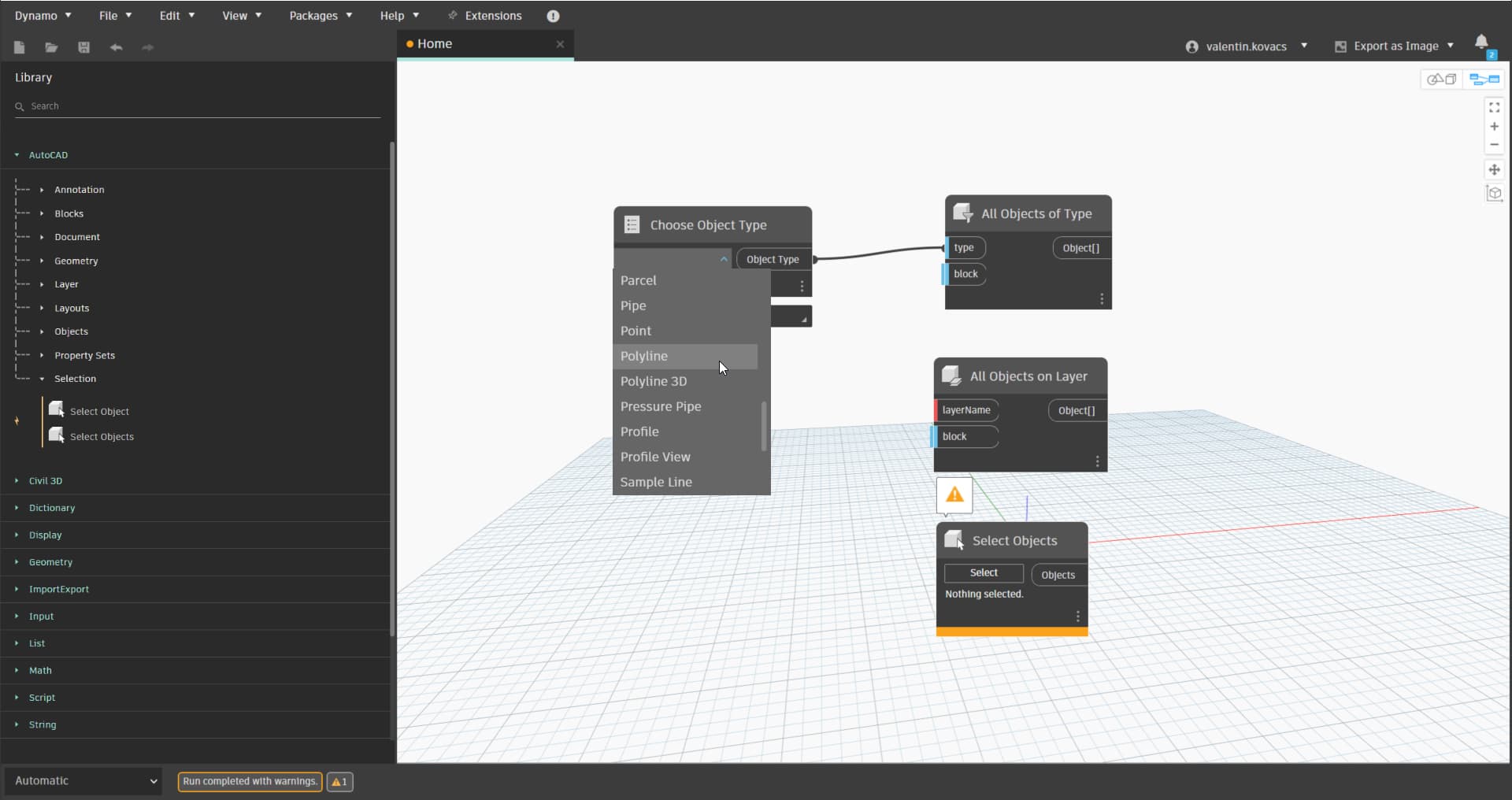Click the orbit cube icon
The height and width of the screenshot is (800, 1512).
pyautogui.click(x=1494, y=194)
